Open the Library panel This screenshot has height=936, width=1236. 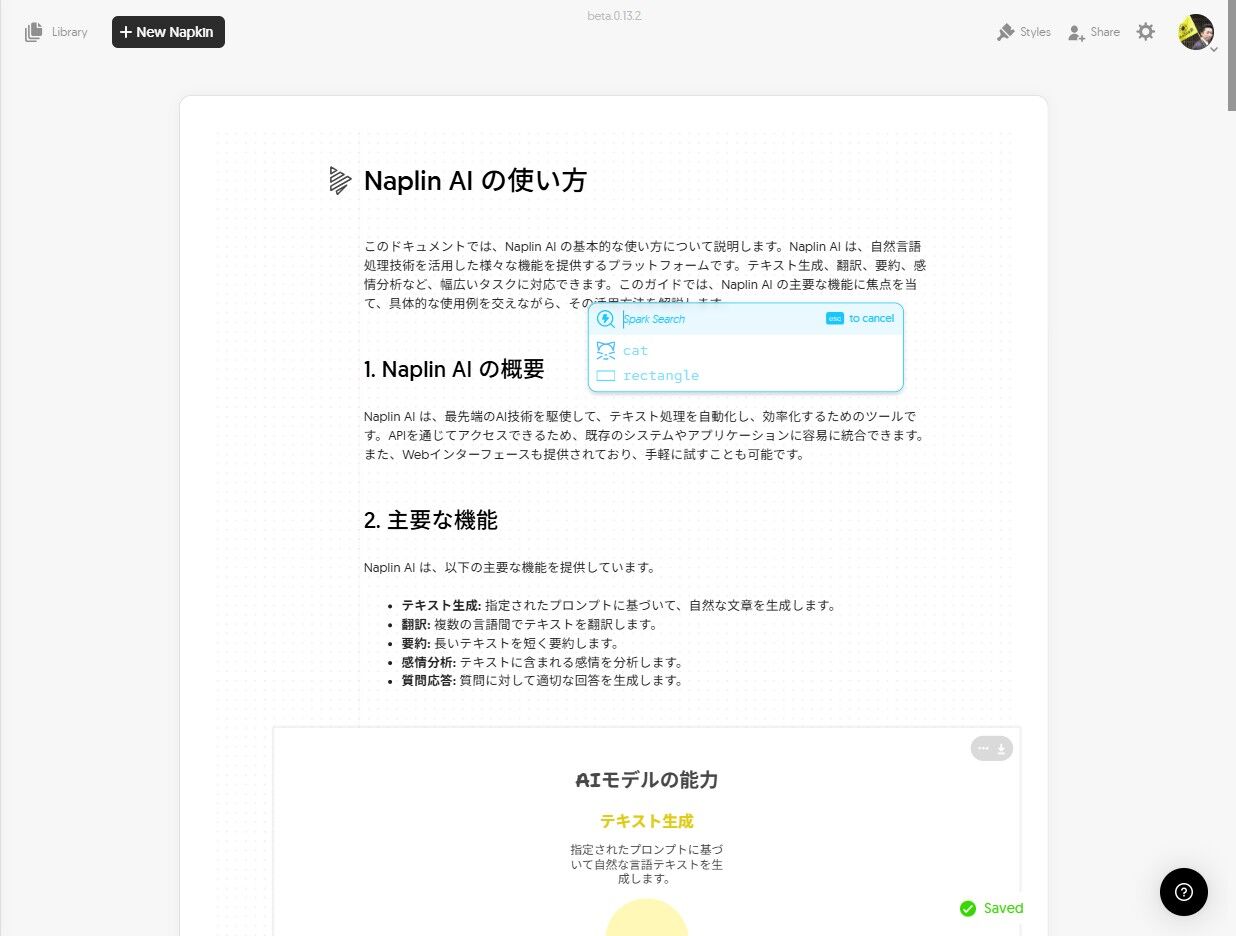[56, 32]
